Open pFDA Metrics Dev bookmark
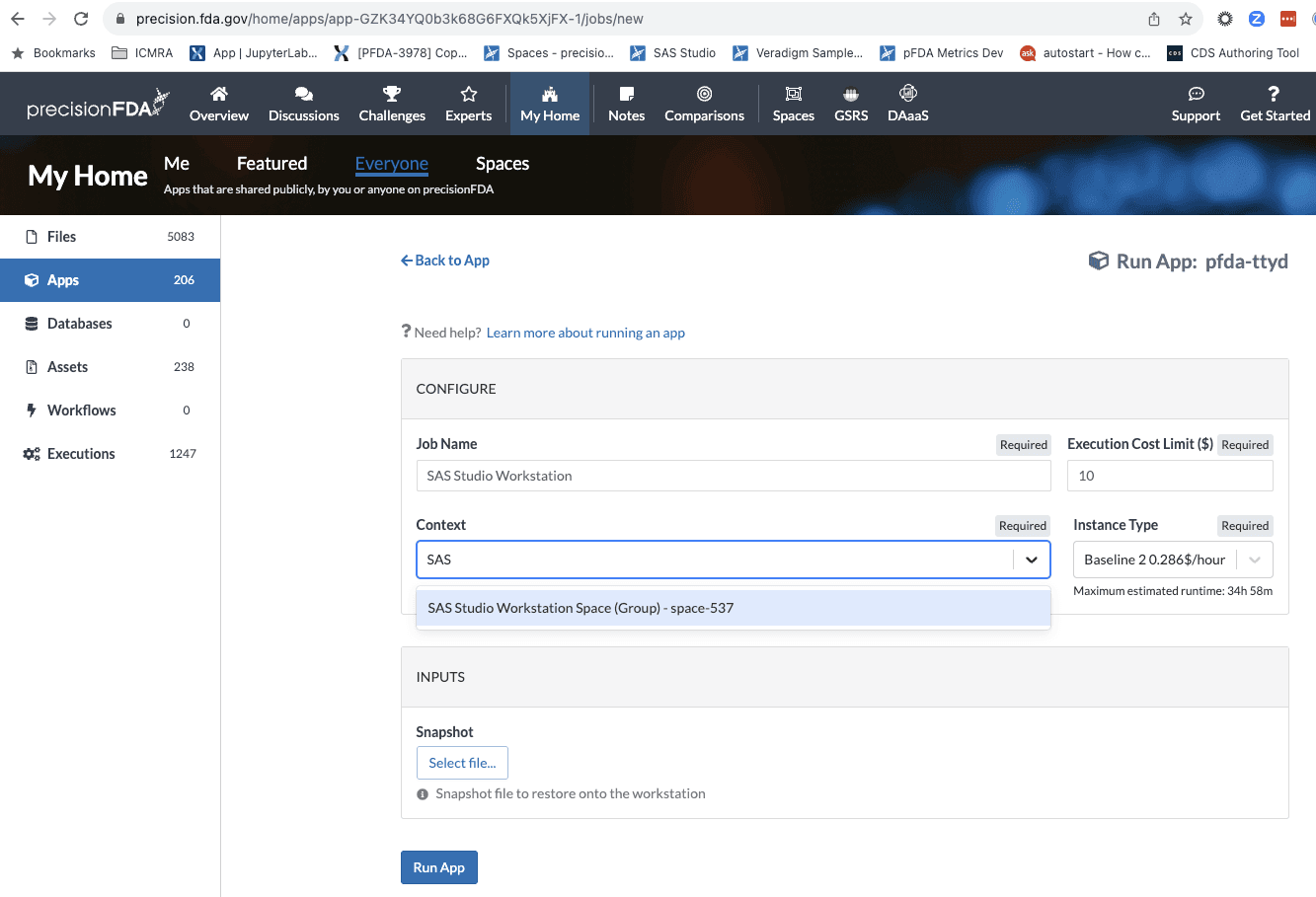This screenshot has height=897, width=1316. pos(941,53)
